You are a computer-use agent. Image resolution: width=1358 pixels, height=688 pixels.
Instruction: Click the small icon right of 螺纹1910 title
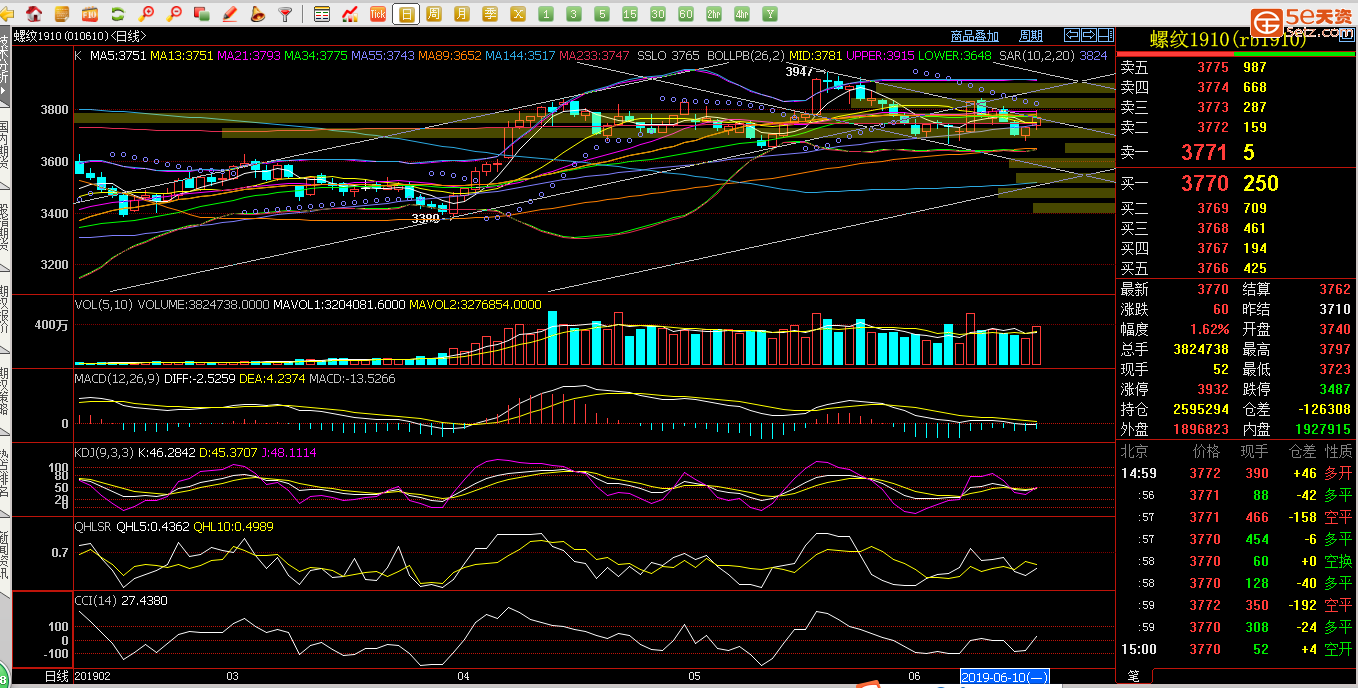(1345, 35)
